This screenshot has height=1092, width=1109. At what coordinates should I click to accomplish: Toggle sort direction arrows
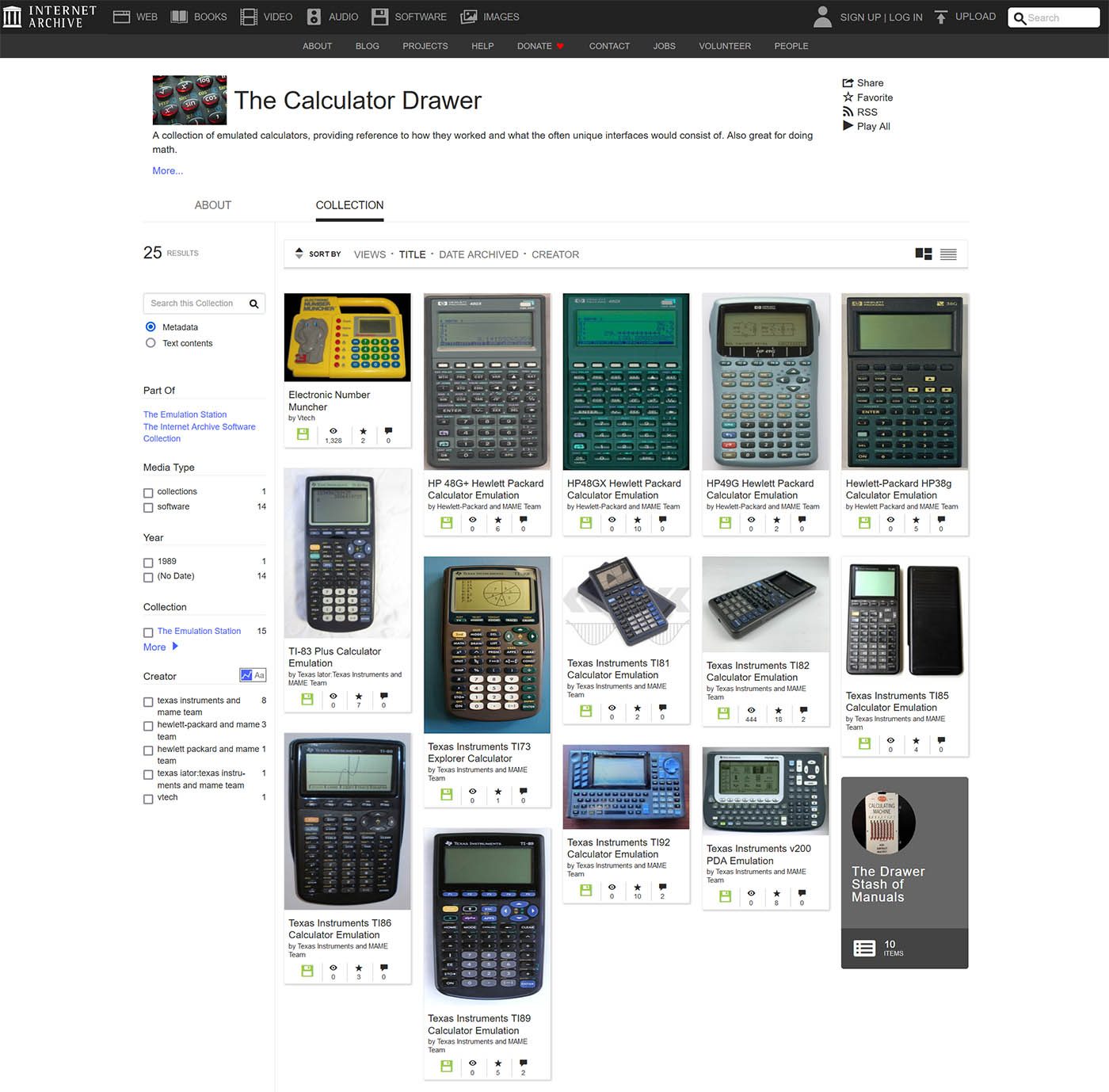(x=299, y=254)
